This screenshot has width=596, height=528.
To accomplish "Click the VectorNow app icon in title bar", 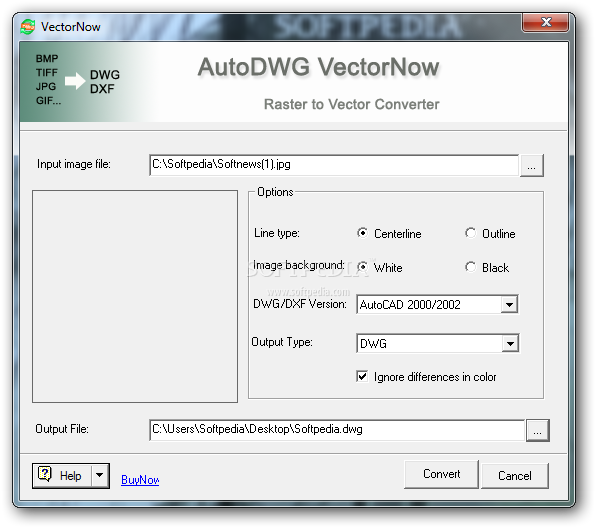I will pyautogui.click(x=28, y=27).
